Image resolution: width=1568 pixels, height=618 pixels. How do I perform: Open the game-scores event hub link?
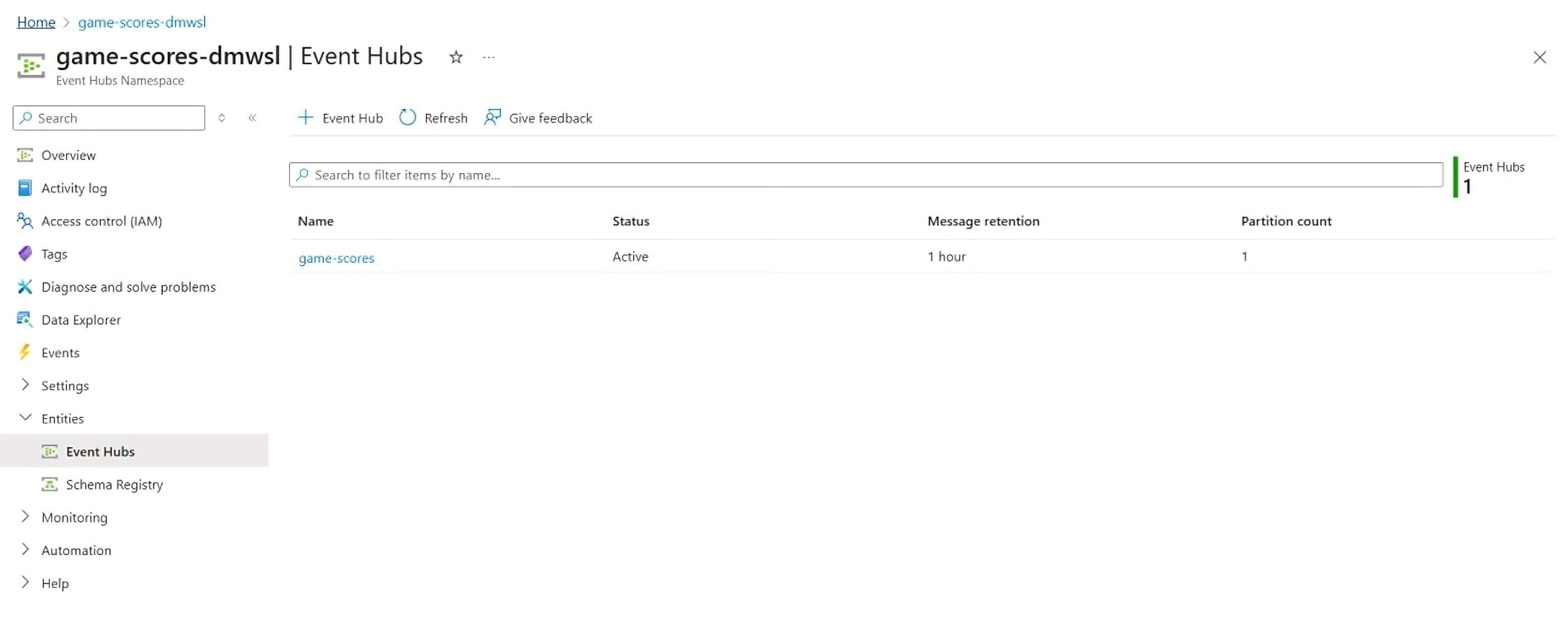(x=336, y=258)
